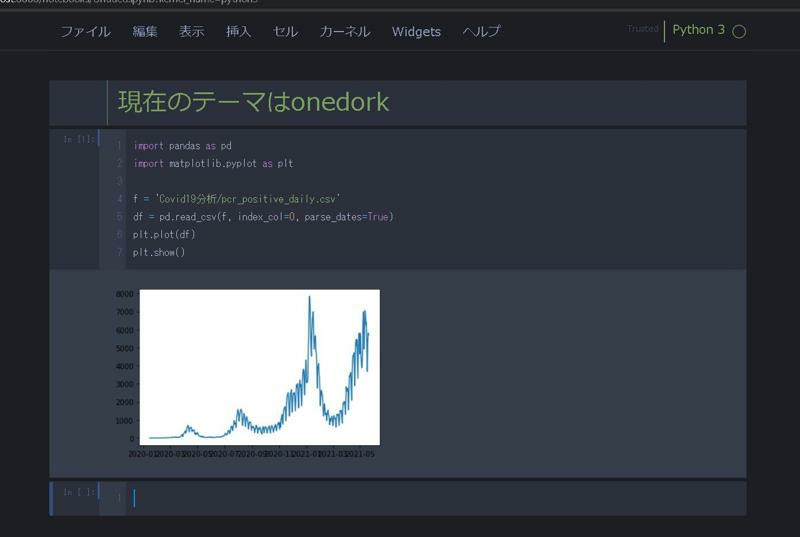Viewport: 800px width, 537px height.
Task: Click the import pandas as pd line
Action: point(182,146)
